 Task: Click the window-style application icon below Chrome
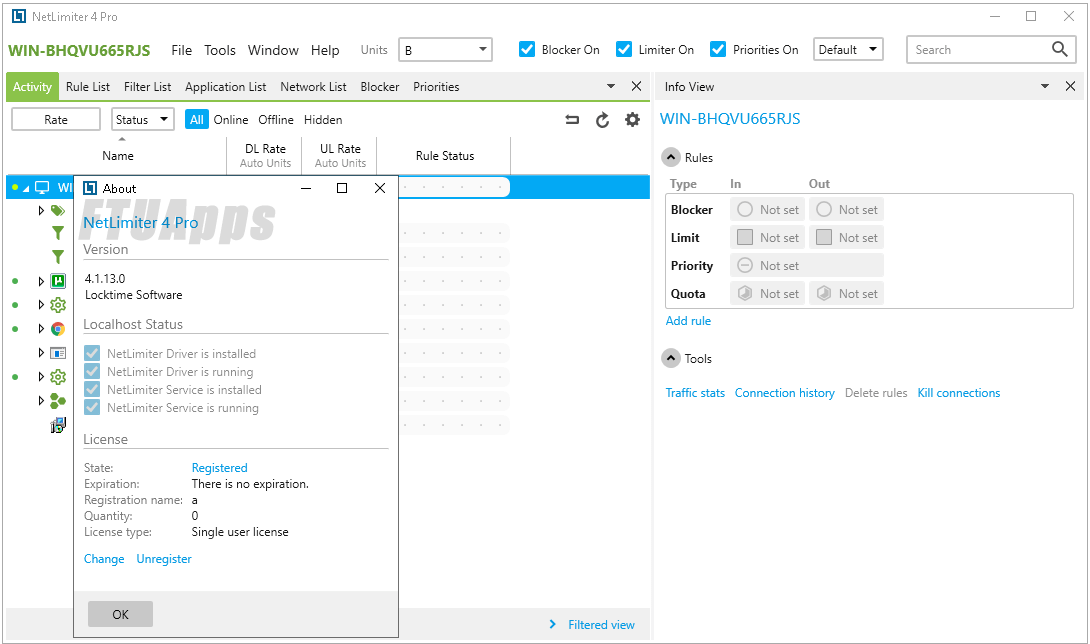58,353
